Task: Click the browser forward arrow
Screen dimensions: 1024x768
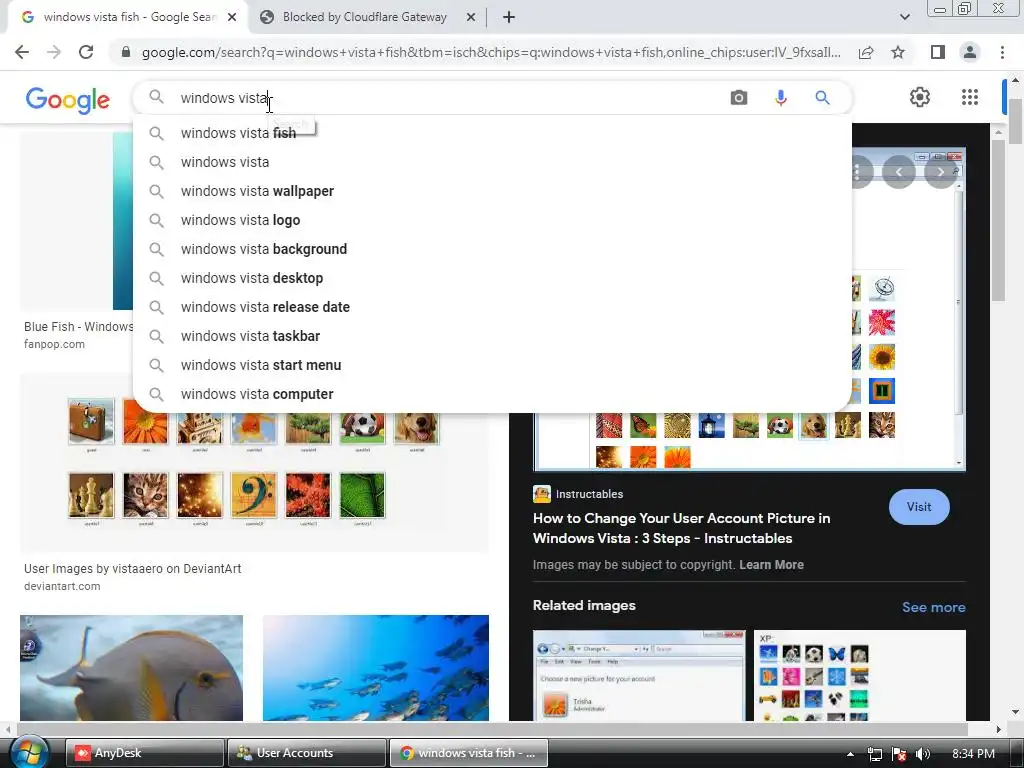Action: pos(54,52)
